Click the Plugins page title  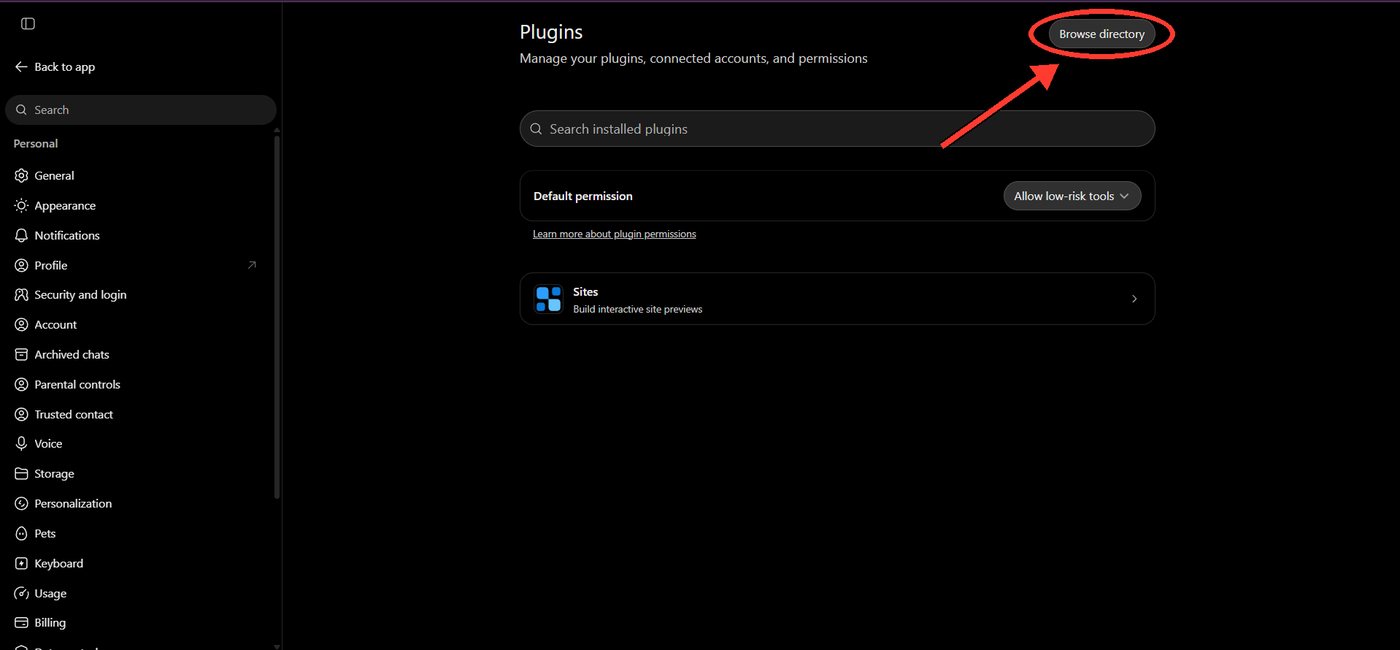coord(551,32)
